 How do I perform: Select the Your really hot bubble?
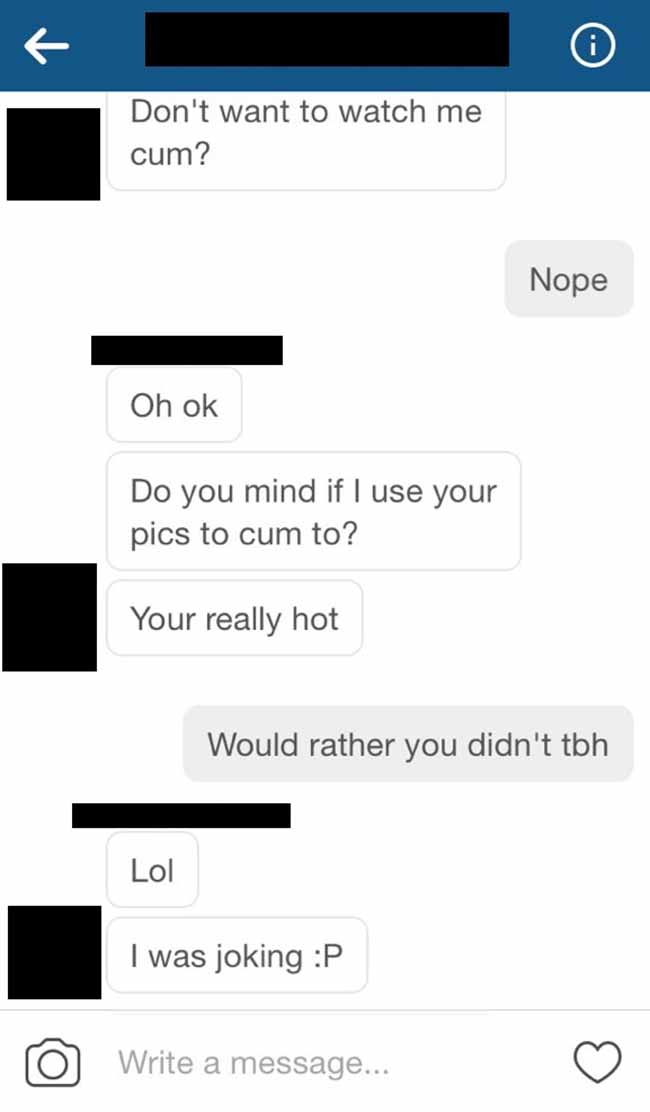click(x=235, y=618)
